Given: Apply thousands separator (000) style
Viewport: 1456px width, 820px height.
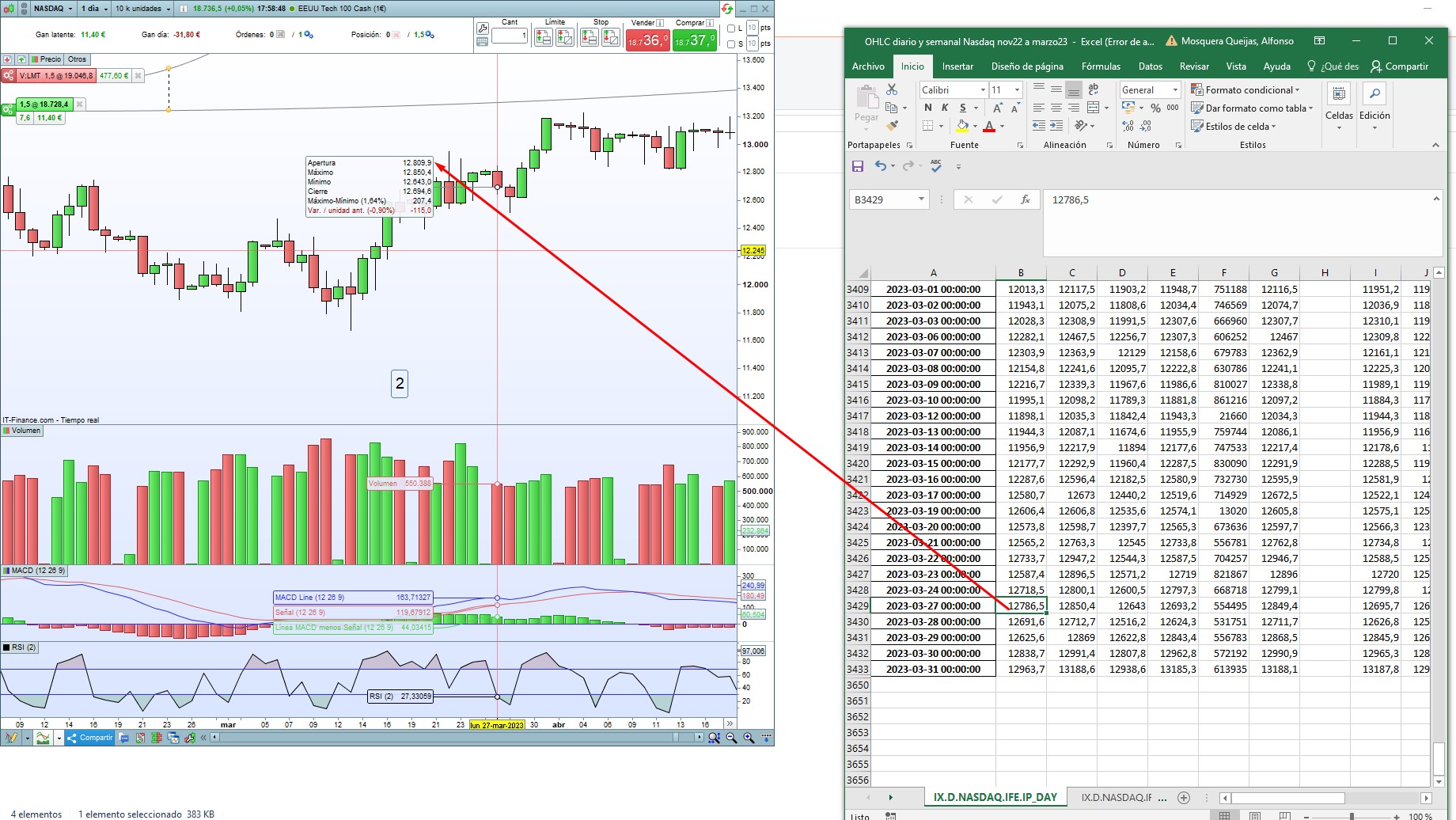Looking at the screenshot, I should (x=1173, y=108).
